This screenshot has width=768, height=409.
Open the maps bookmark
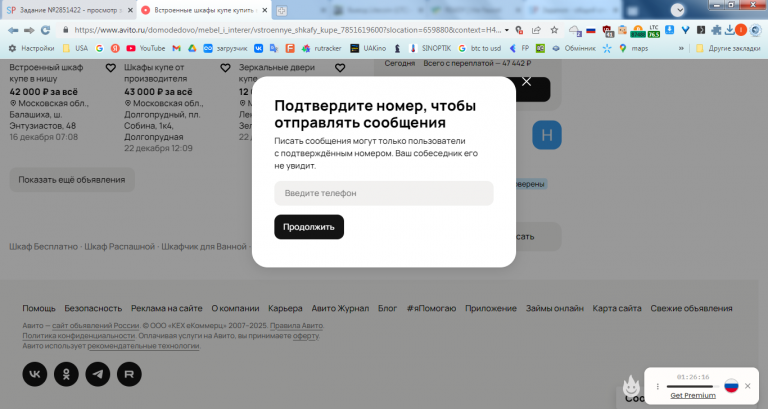pos(633,48)
